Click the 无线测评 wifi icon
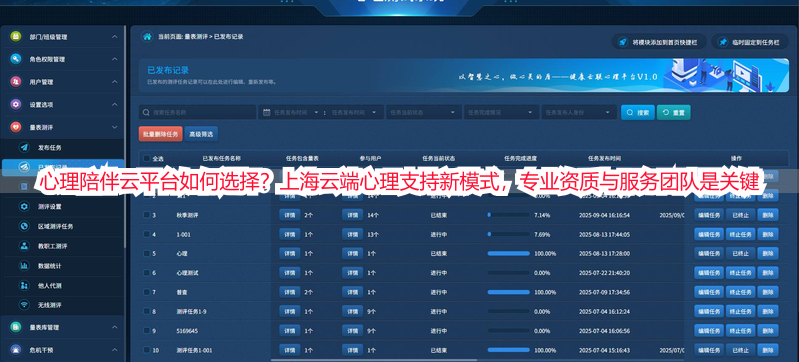Screen dimensions: 799x362 24,305
